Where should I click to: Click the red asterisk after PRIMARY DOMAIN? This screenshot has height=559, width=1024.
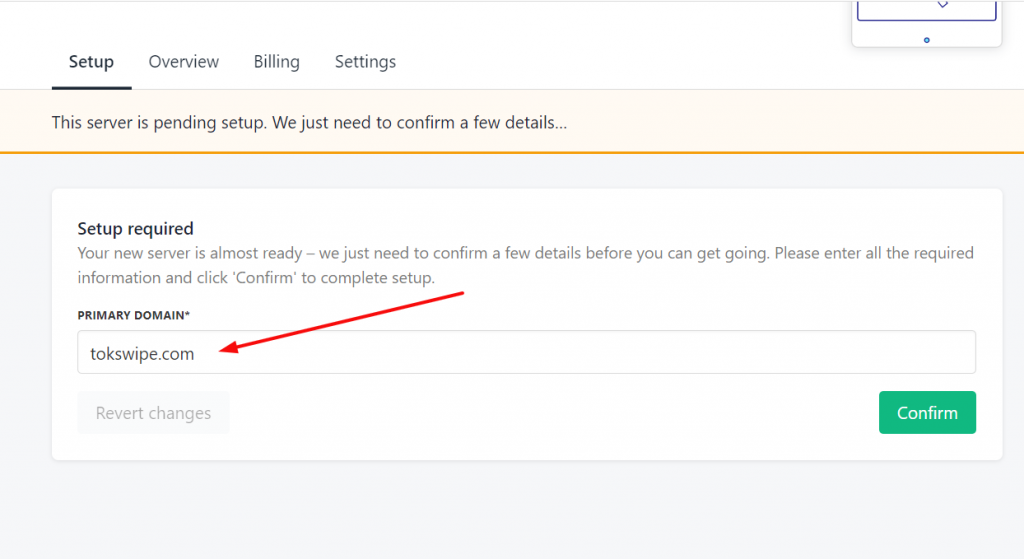187,314
